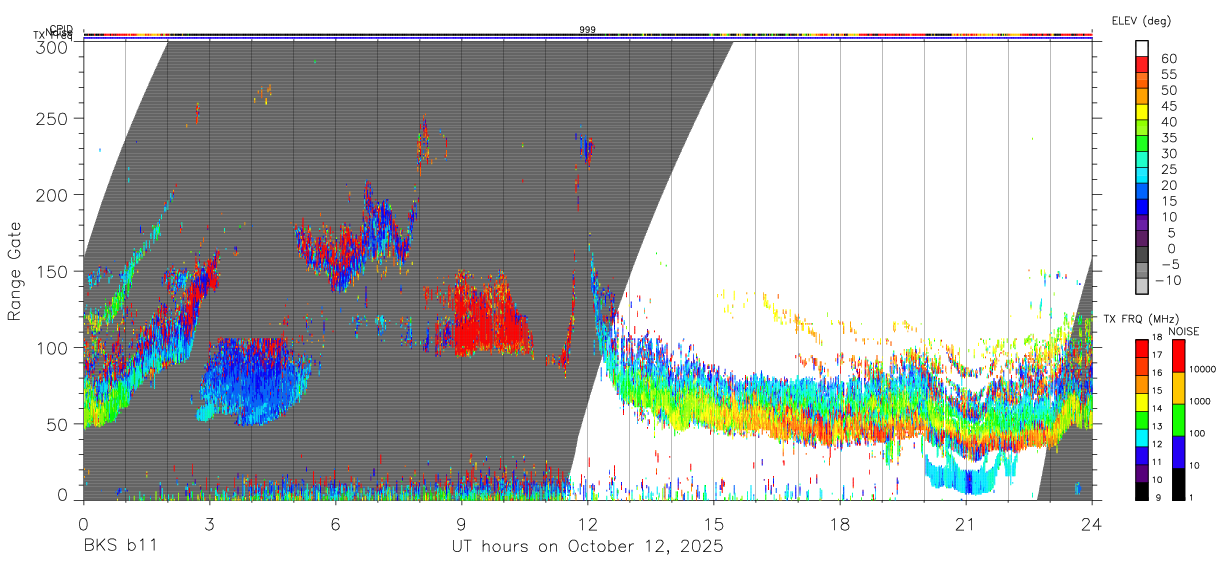Click the 150 tick on Range Gate axis
This screenshot has height=567, width=1228.
click(53, 271)
